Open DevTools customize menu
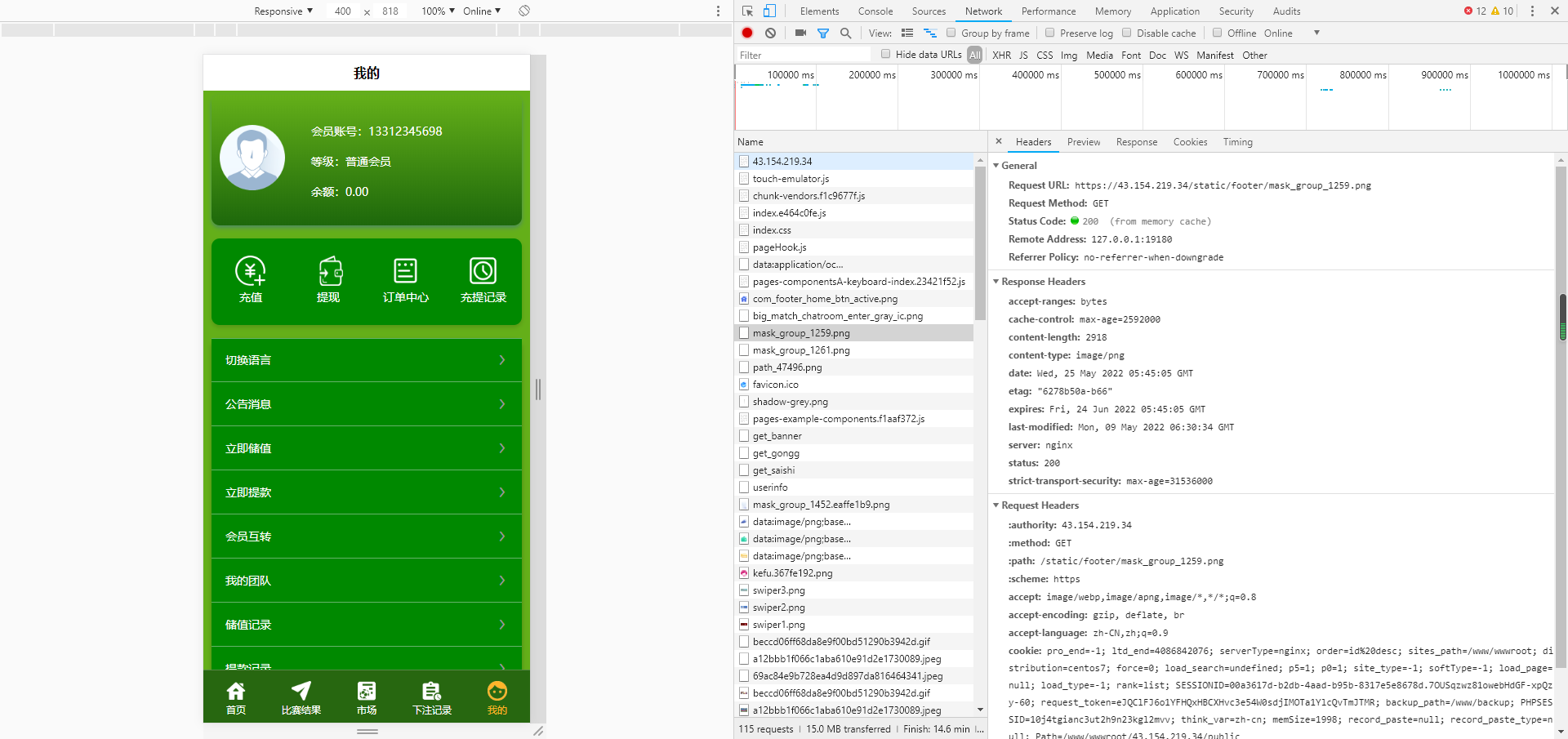 pyautogui.click(x=1532, y=11)
